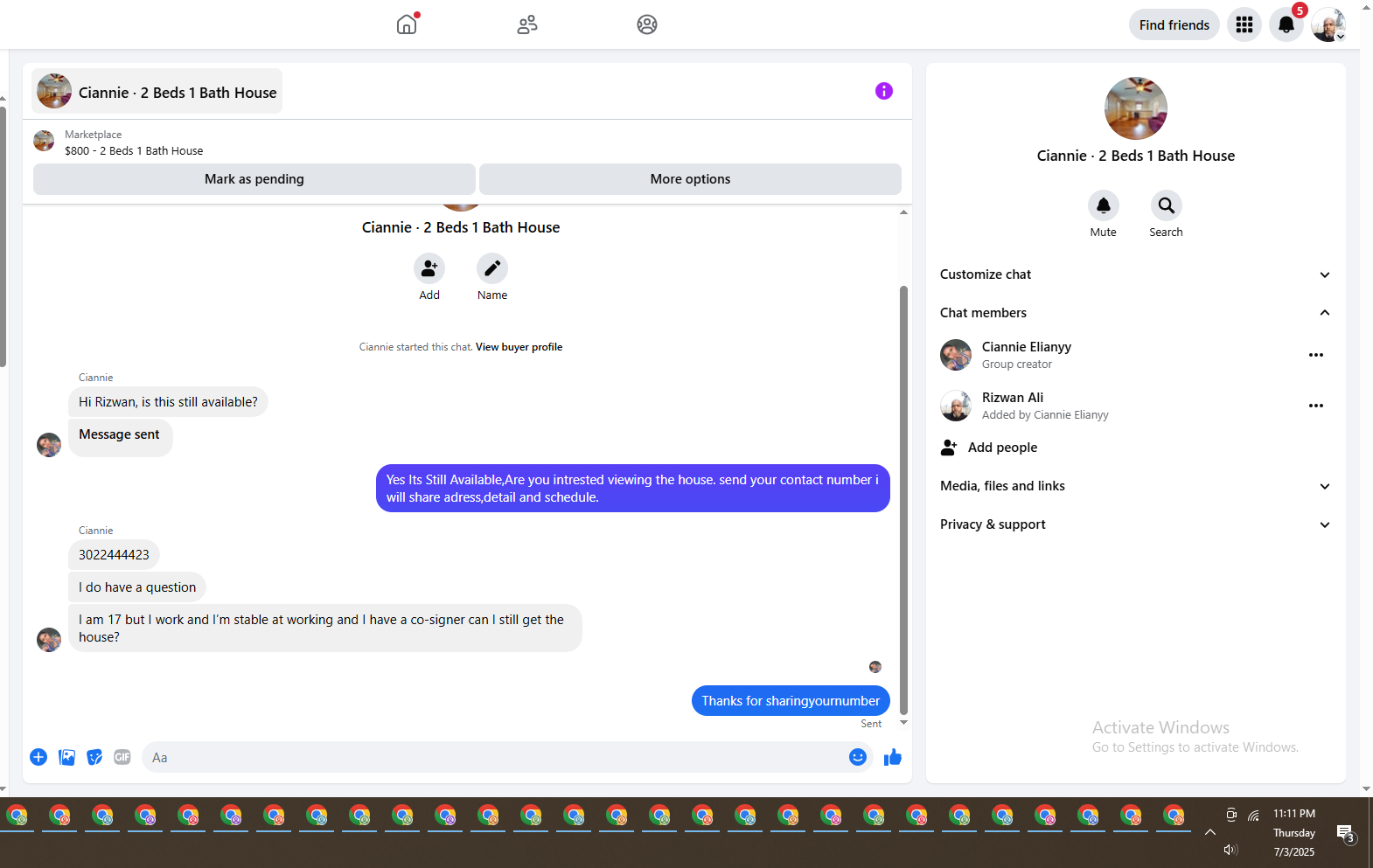Open the purple conversation info icon
Screen dimensions: 1373x868
(884, 91)
